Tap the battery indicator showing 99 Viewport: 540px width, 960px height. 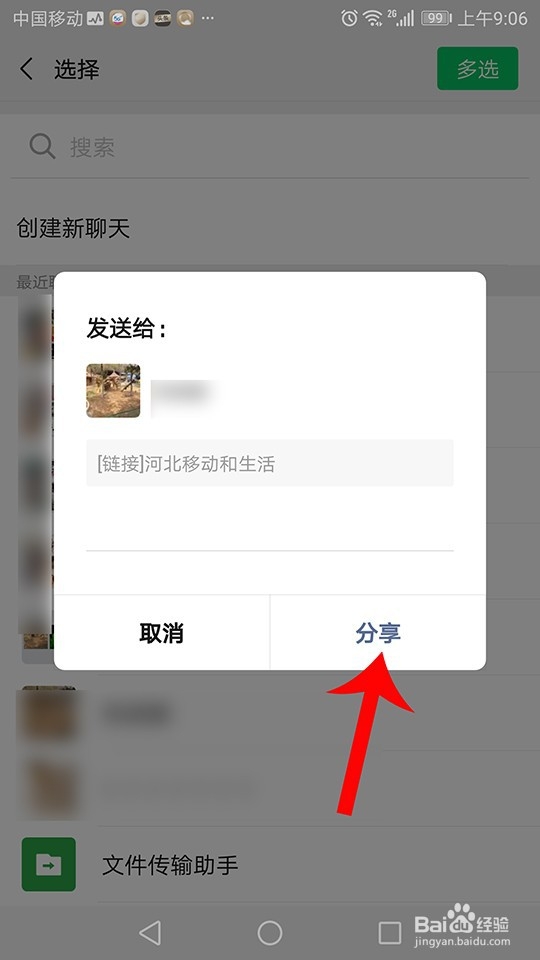point(436,18)
